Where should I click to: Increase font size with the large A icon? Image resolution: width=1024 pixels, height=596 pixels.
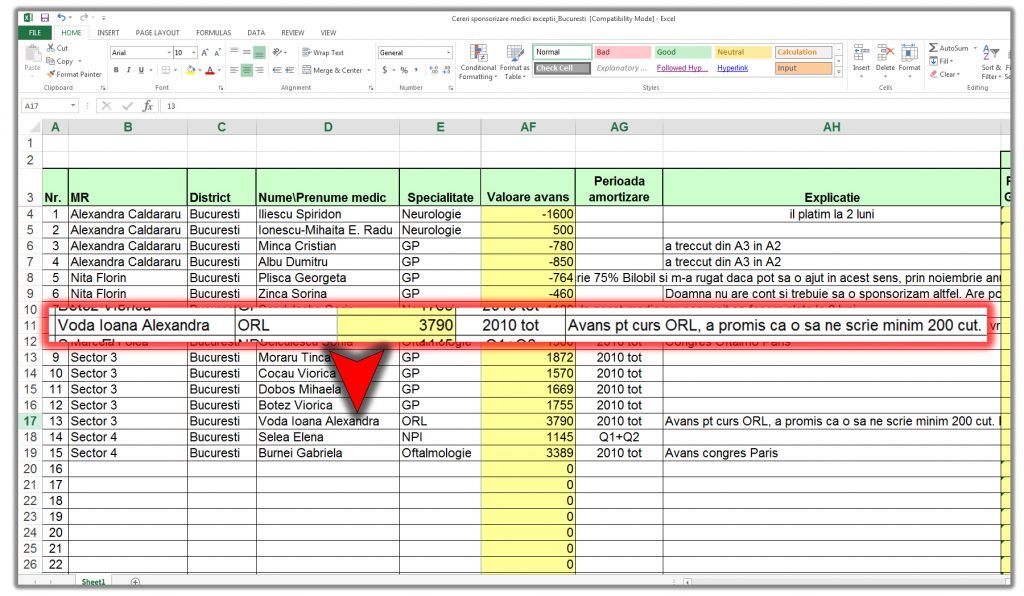(204, 52)
